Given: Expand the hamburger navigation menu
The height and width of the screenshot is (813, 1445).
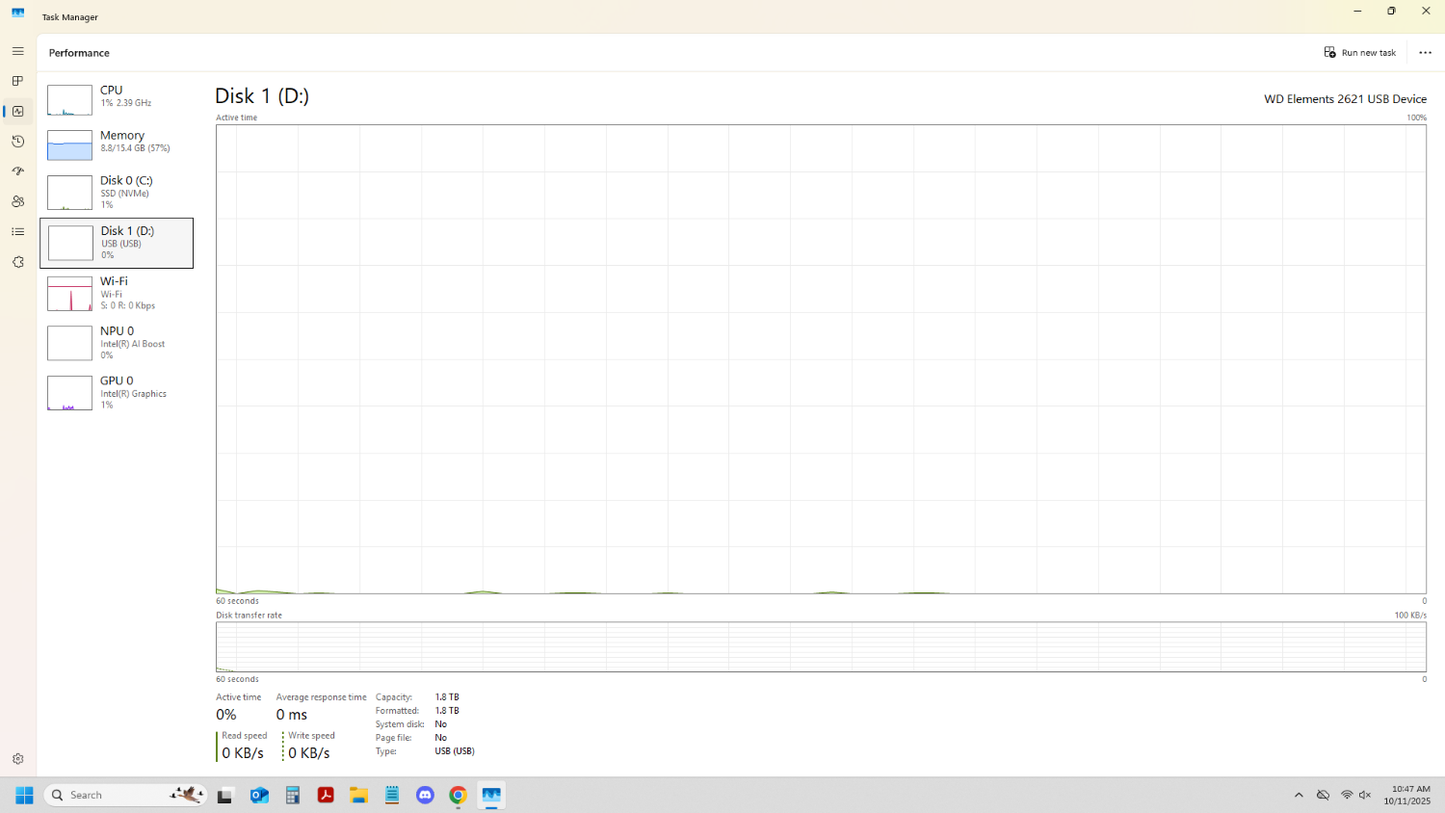Looking at the screenshot, I should tap(18, 51).
